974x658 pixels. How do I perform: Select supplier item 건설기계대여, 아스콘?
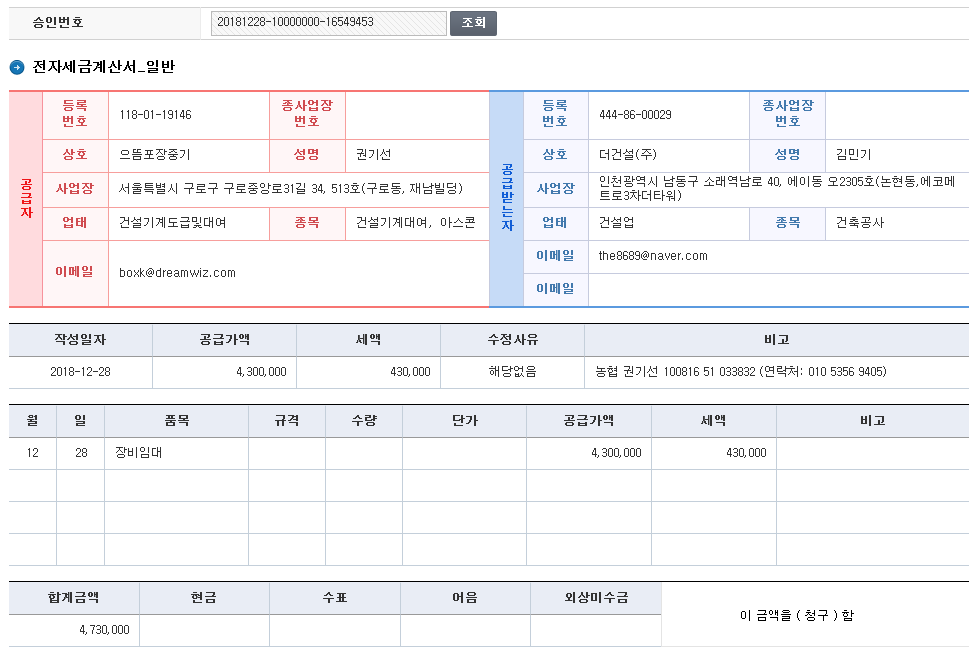[x=416, y=222]
